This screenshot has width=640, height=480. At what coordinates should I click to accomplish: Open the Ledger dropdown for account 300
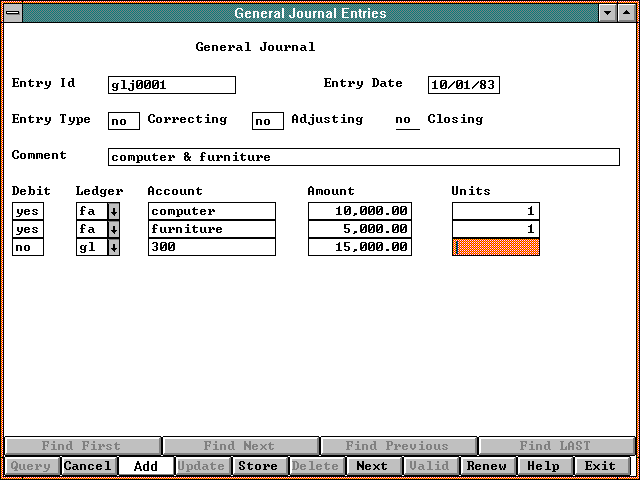click(113, 247)
